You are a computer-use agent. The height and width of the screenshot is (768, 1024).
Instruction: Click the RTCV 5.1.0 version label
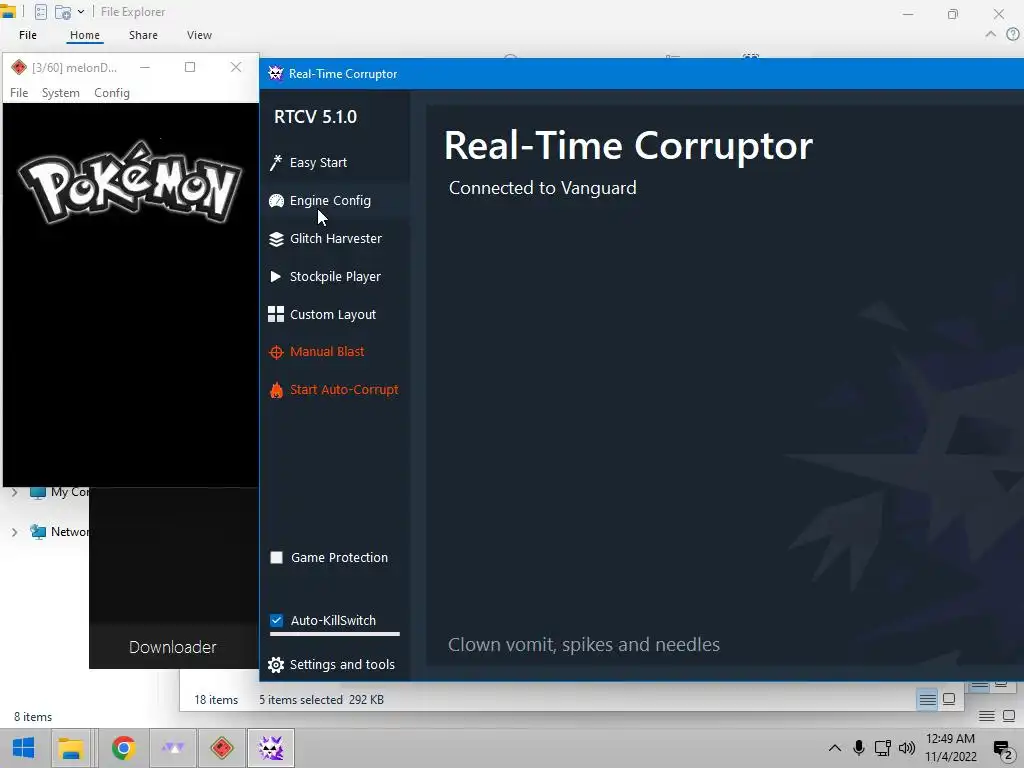point(315,117)
